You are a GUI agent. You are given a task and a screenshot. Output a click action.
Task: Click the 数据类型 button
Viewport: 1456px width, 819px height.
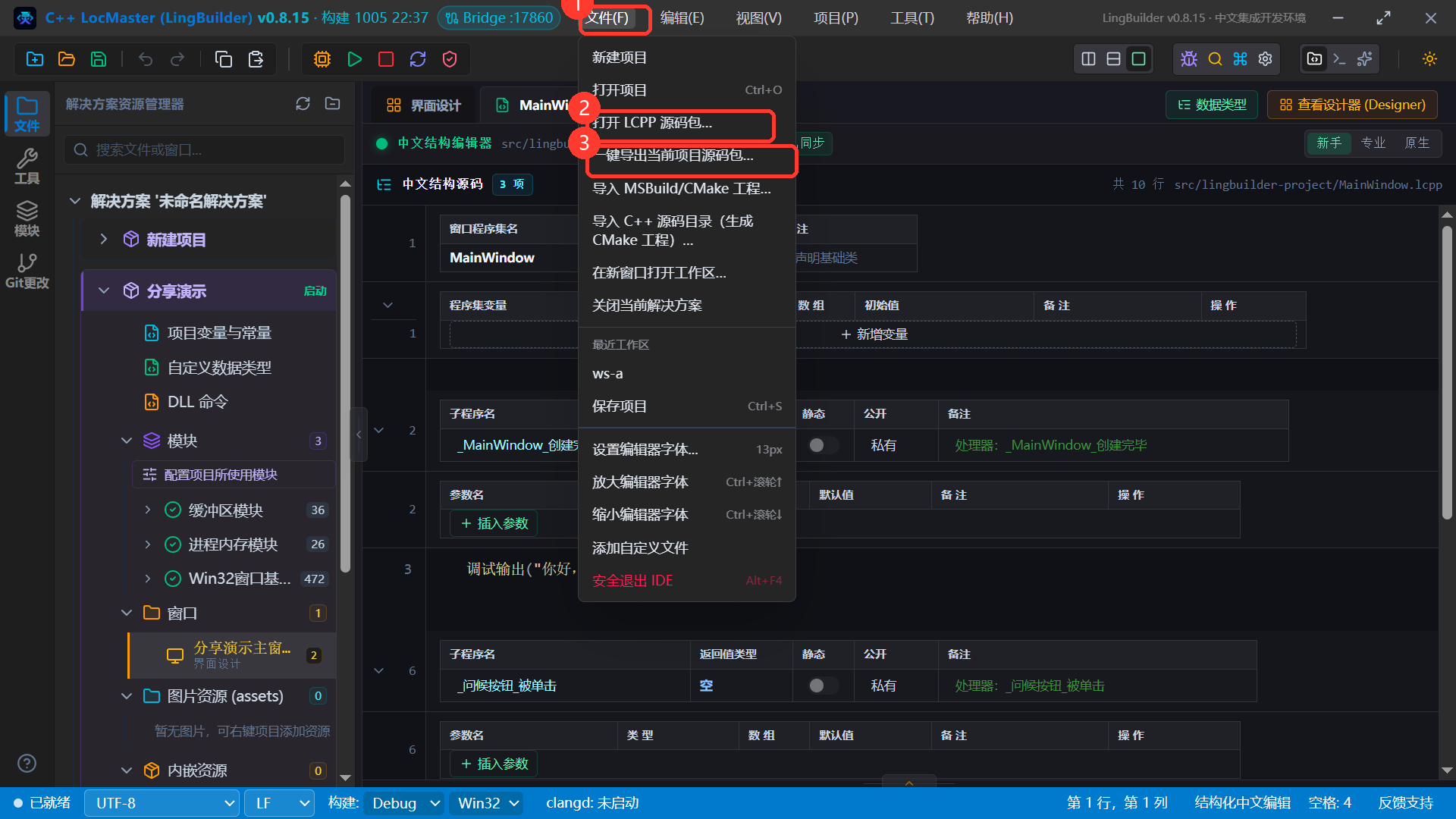tap(1212, 105)
